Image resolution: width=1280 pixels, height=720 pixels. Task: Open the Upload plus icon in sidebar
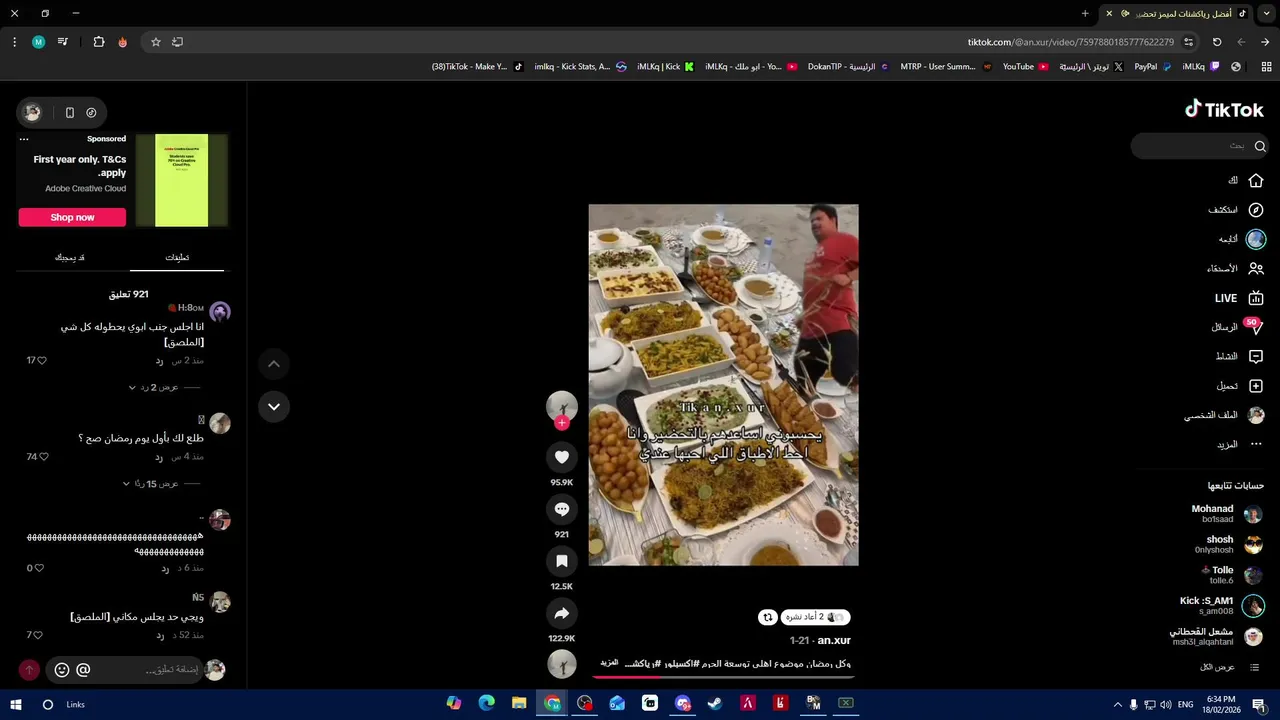pyautogui.click(x=1256, y=386)
